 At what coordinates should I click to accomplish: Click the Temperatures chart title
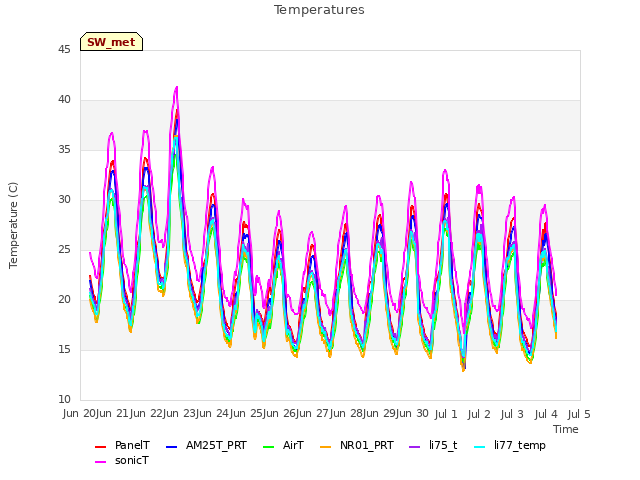(x=319, y=10)
